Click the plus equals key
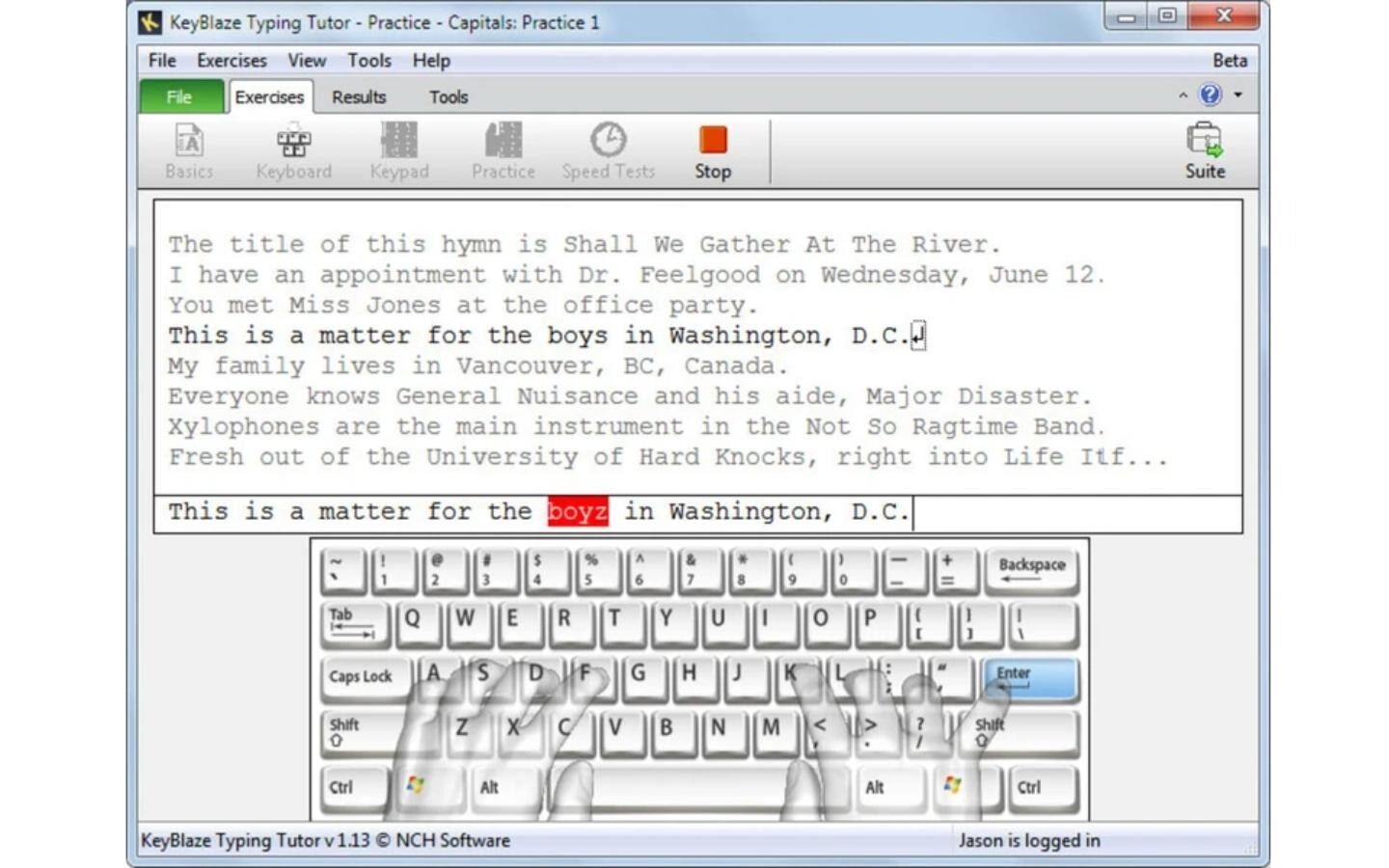The width and height of the screenshot is (1389, 868). pos(955,570)
